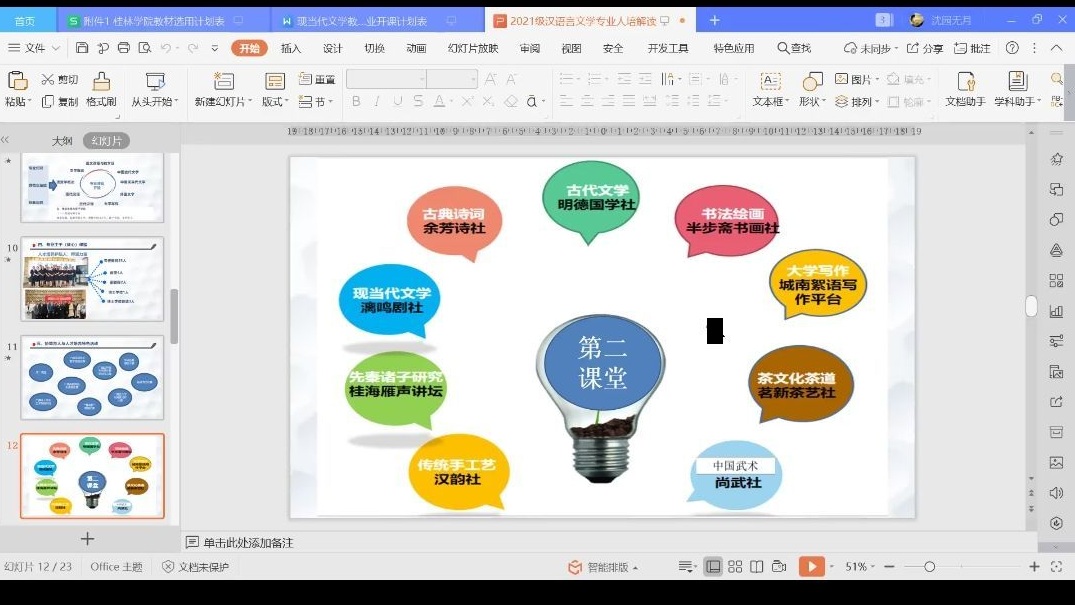This screenshot has width=1075, height=605.
Task: Start slideshow with orange play button
Action: 811,567
